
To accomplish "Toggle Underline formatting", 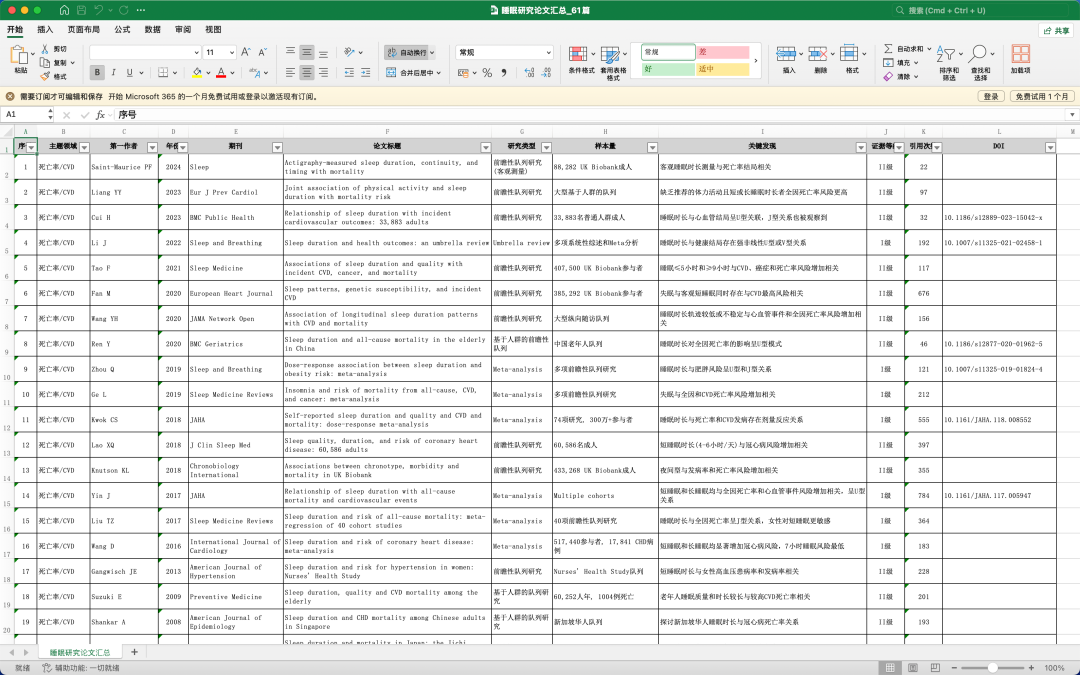I will [x=129, y=72].
